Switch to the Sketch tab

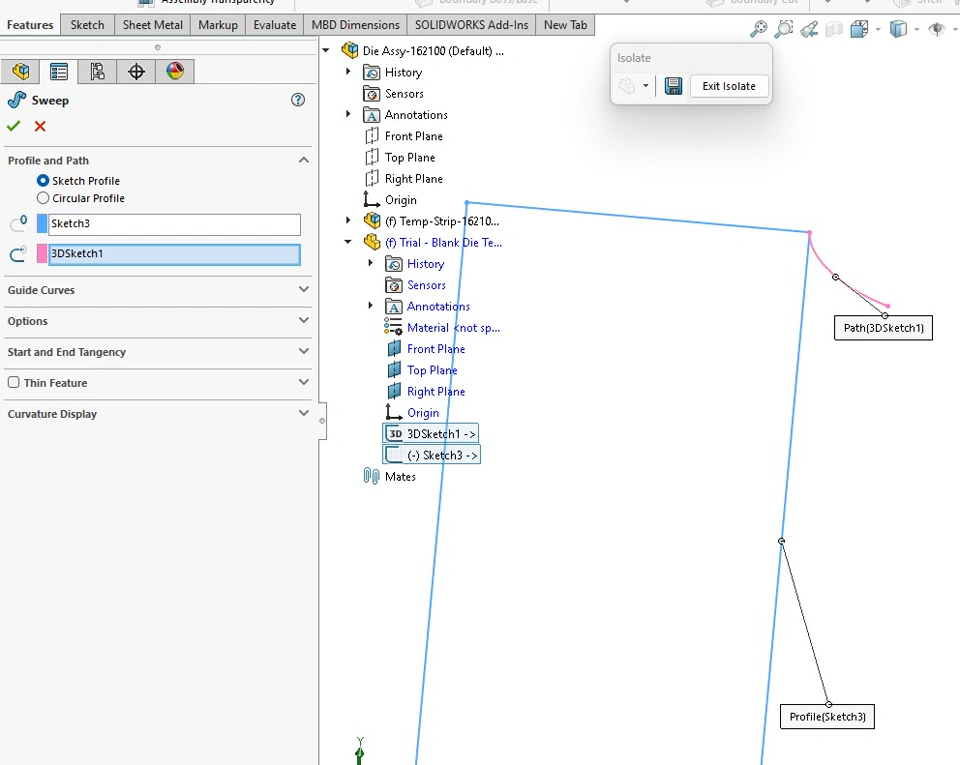pos(87,25)
